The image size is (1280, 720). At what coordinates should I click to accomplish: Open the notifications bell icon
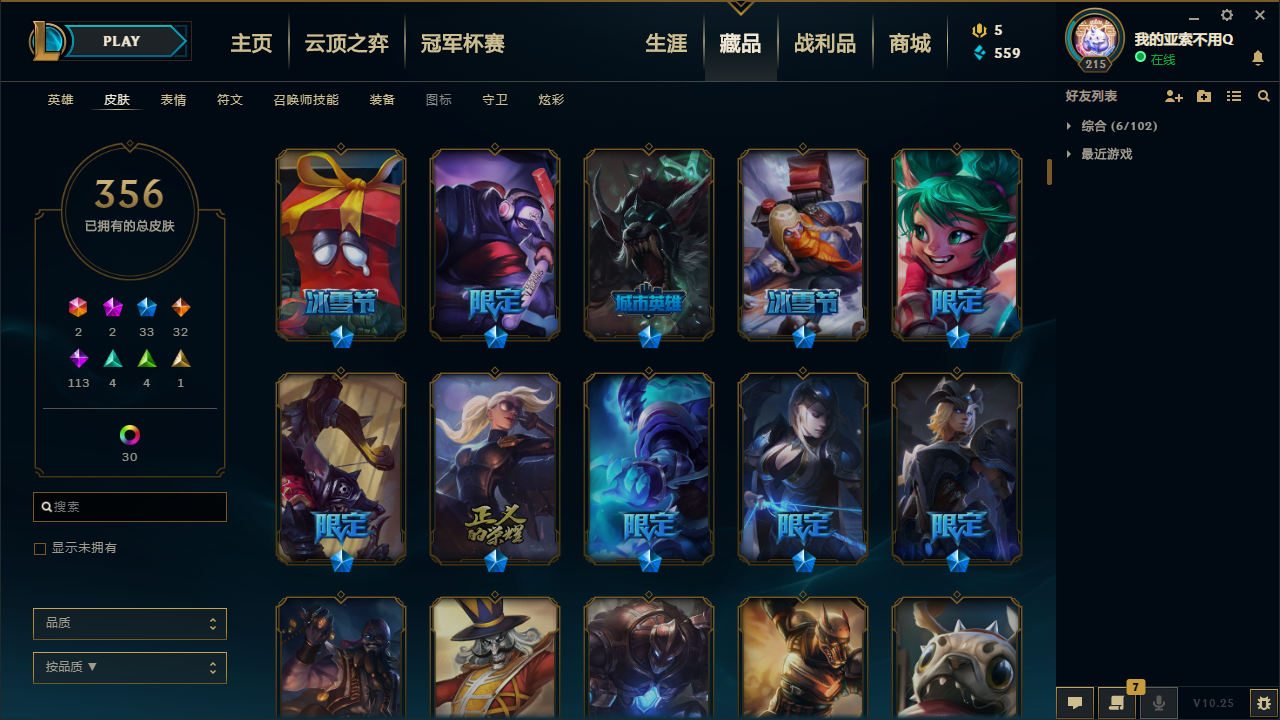tap(1258, 59)
